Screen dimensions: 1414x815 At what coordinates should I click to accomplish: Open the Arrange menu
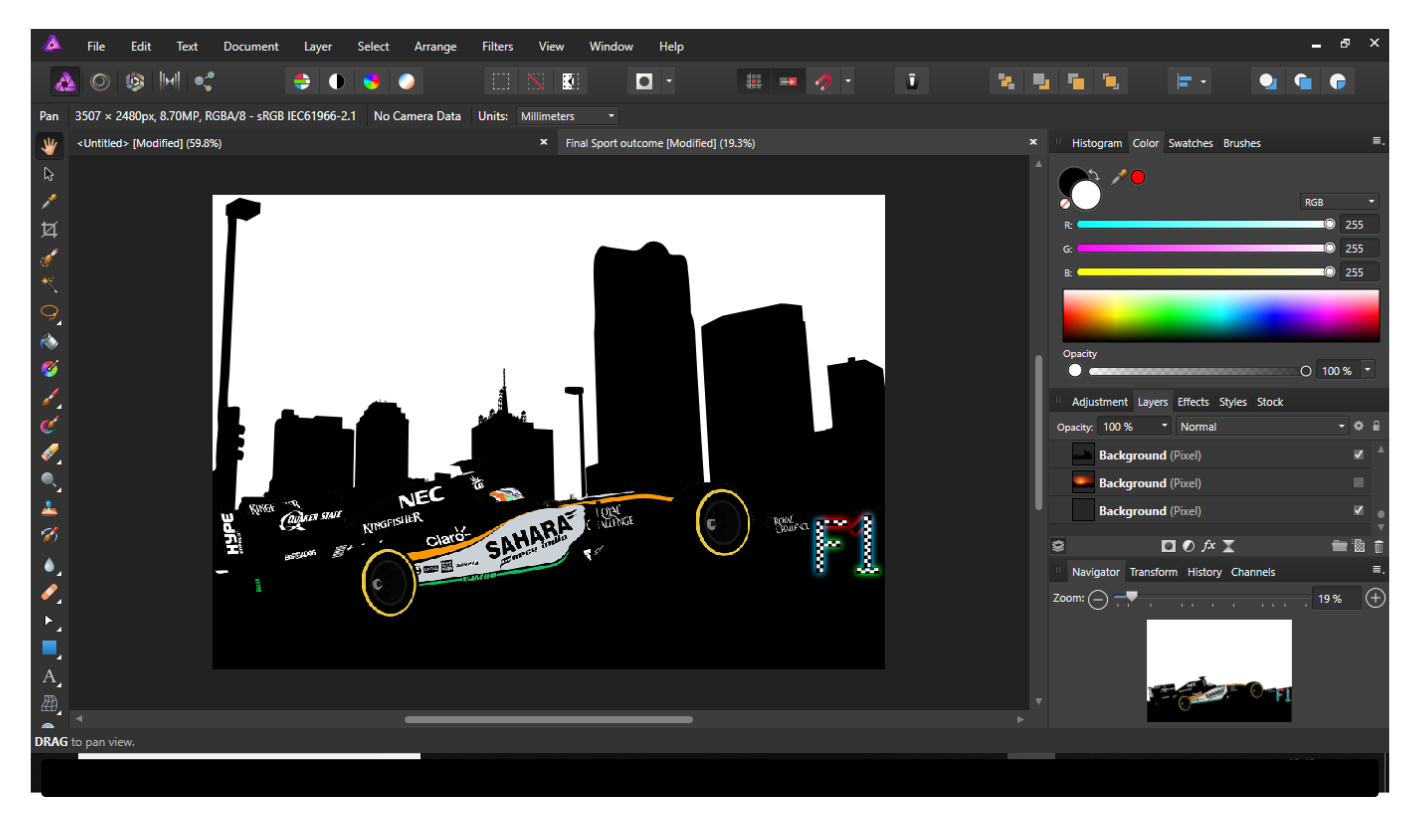pos(435,46)
